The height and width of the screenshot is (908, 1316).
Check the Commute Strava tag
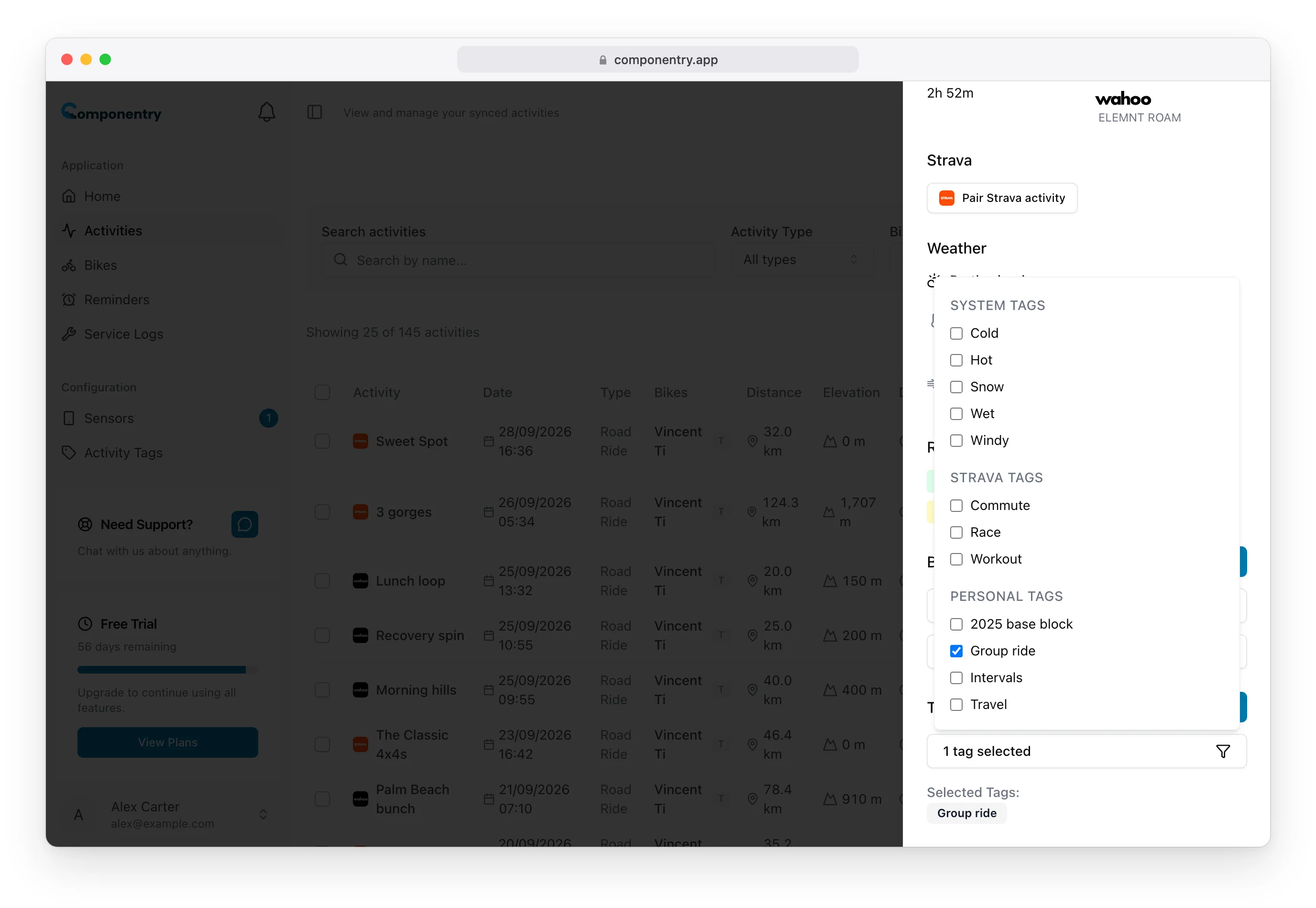(x=956, y=505)
